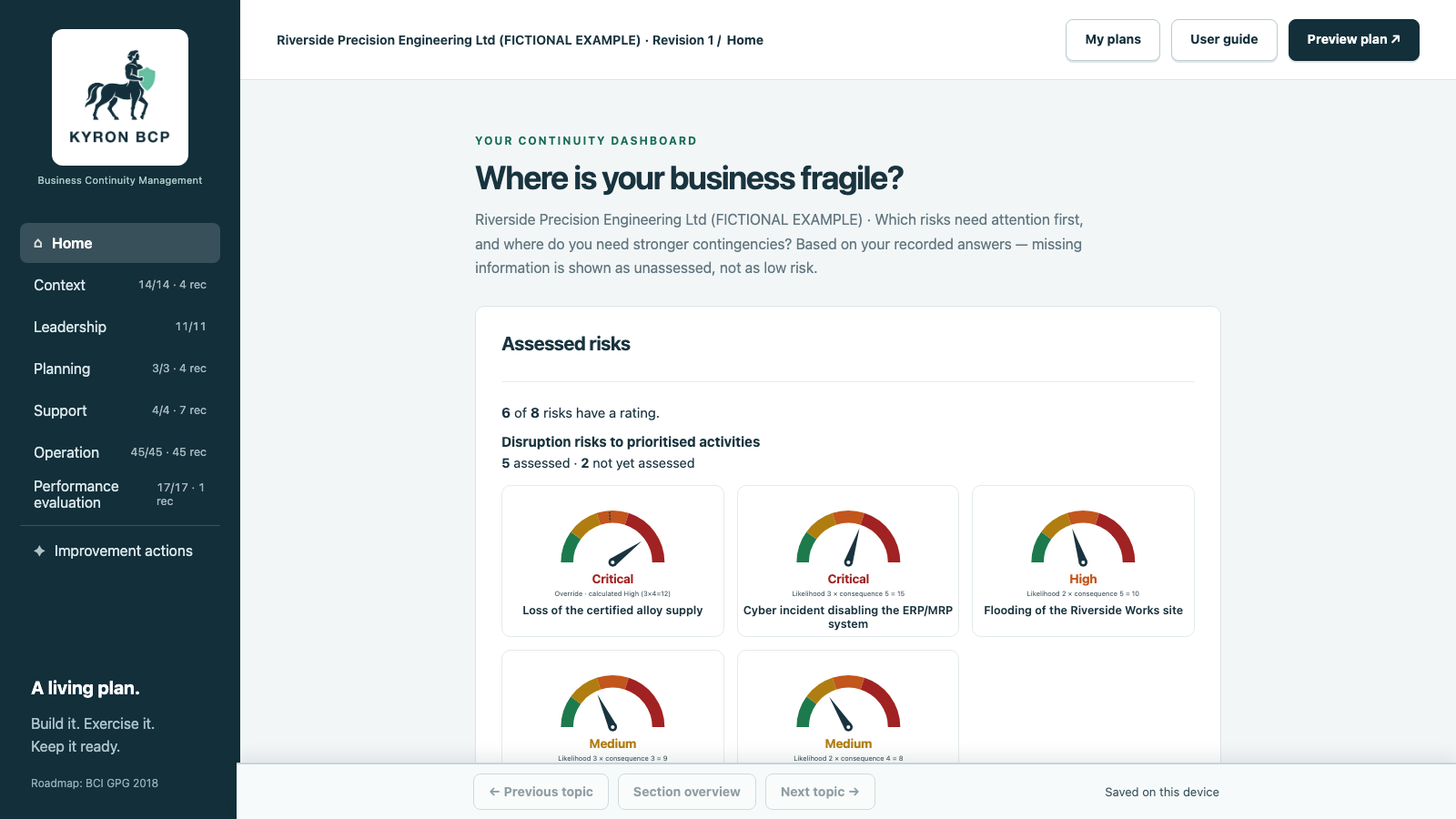
Task: Go to Next topic
Action: (820, 792)
